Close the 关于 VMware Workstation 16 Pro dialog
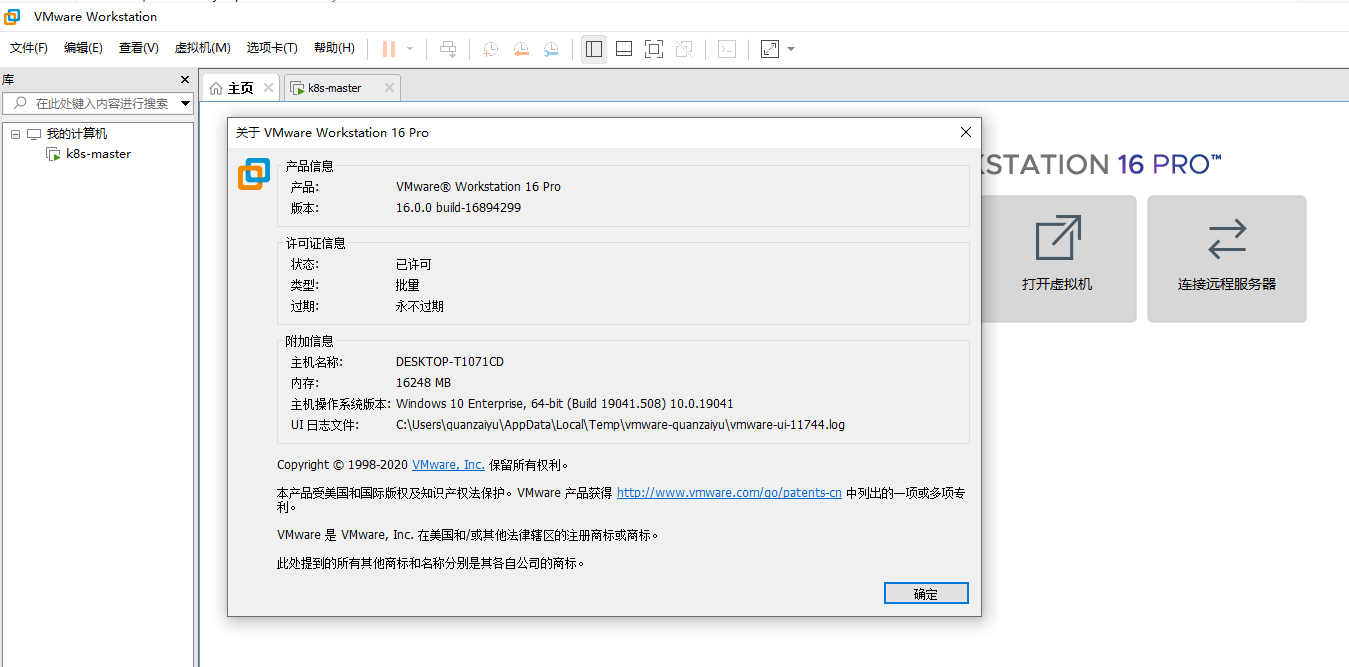The width and height of the screenshot is (1349, 667). 966,132
